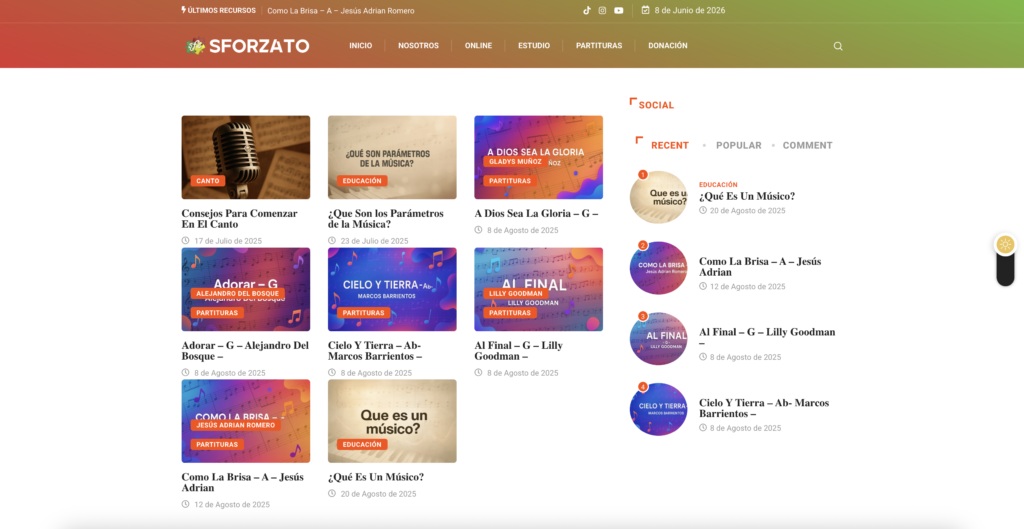Open the Partituras menu item

[599, 46]
